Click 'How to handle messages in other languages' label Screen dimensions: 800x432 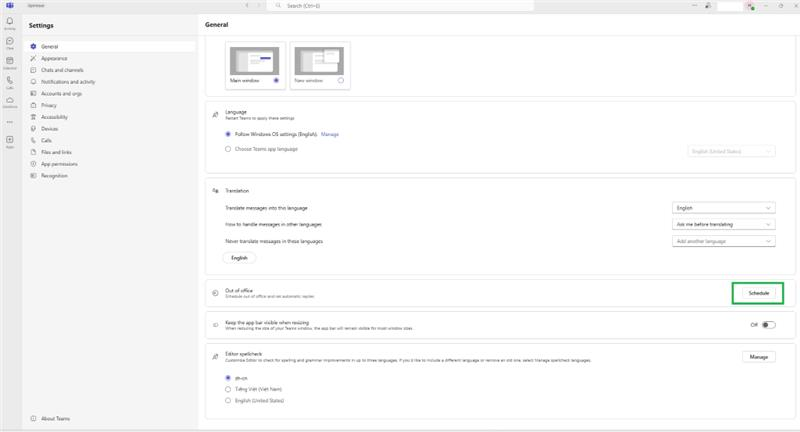pyautogui.click(x=273, y=224)
